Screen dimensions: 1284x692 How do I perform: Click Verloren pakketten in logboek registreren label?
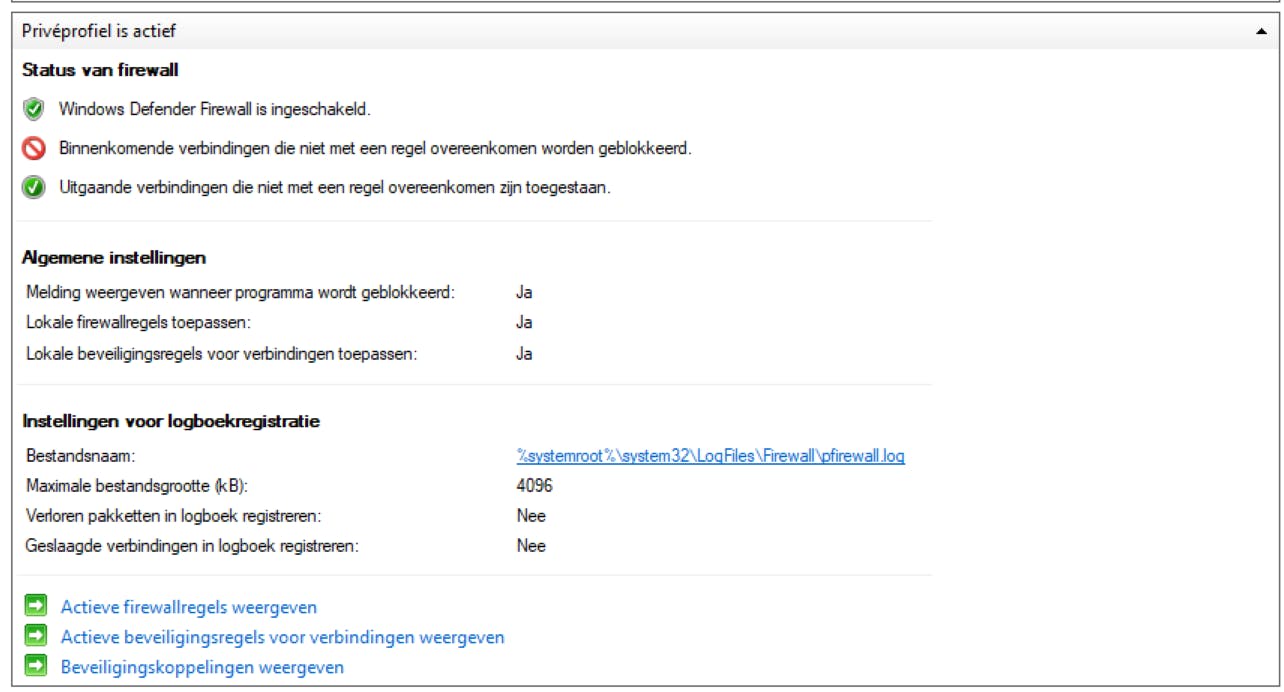click(x=174, y=516)
